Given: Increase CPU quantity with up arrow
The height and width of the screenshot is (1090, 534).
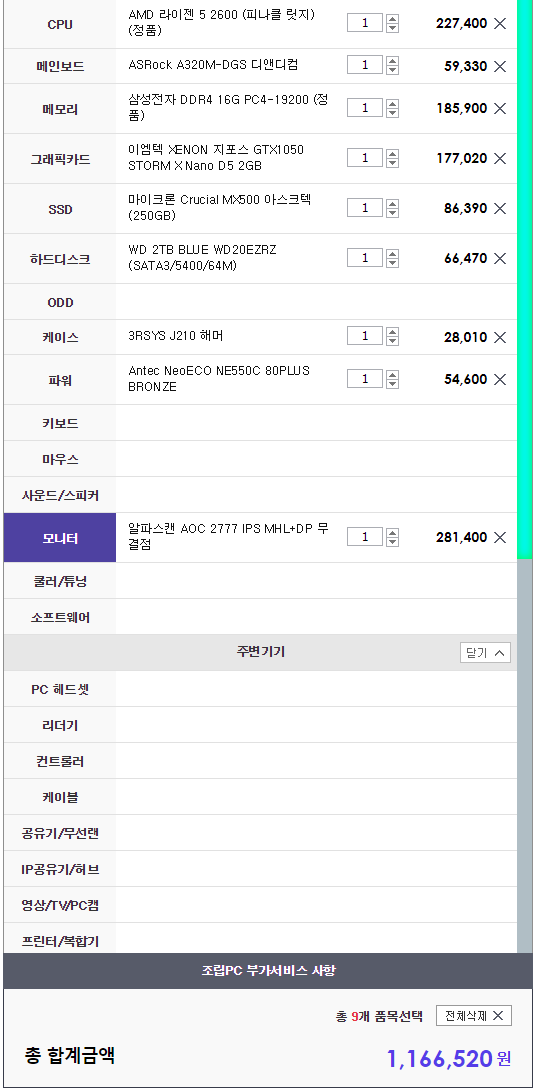Looking at the screenshot, I should tap(393, 19).
